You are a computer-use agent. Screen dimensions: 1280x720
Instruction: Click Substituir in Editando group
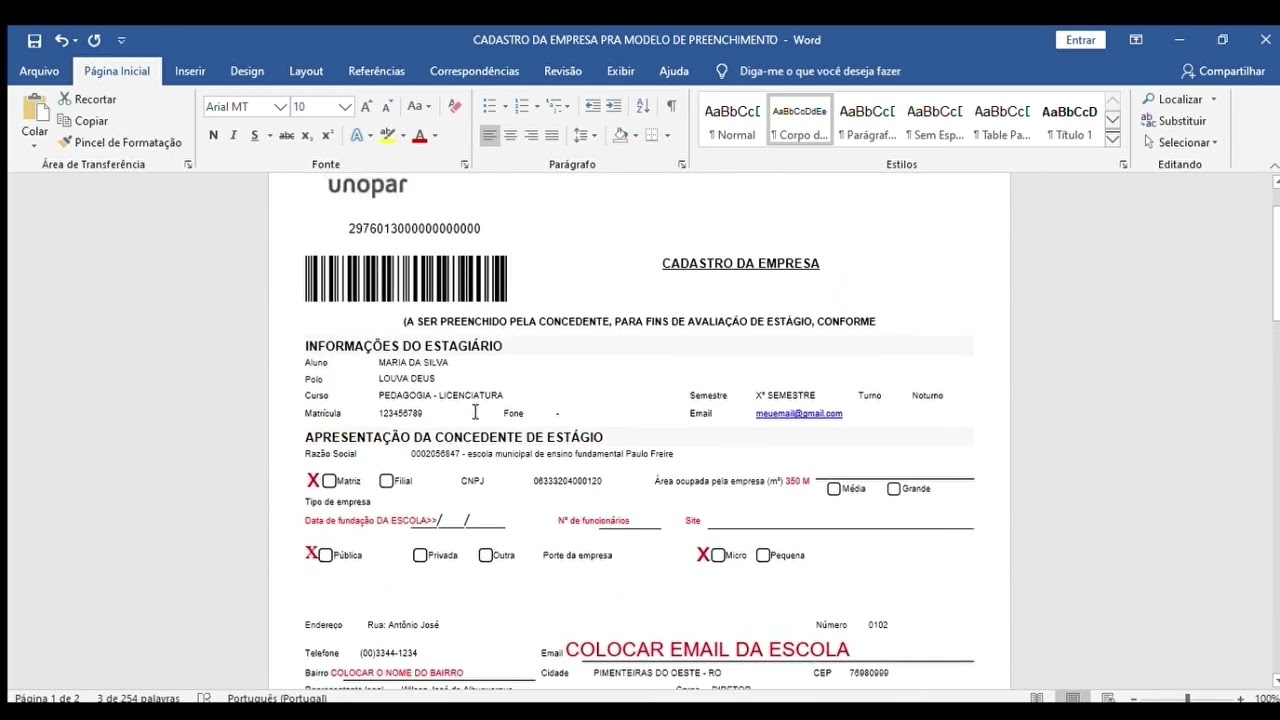coord(1174,121)
